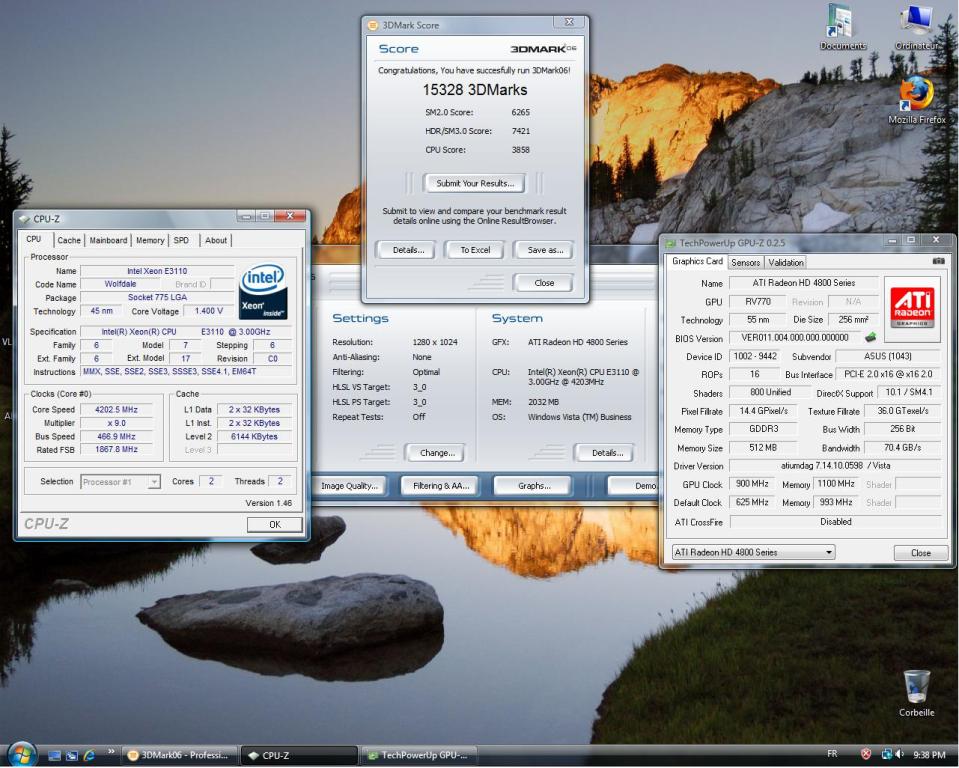Viewport: 959px width, 768px height.
Task: Select the CPU tab in CPU-Z
Action: (34, 239)
